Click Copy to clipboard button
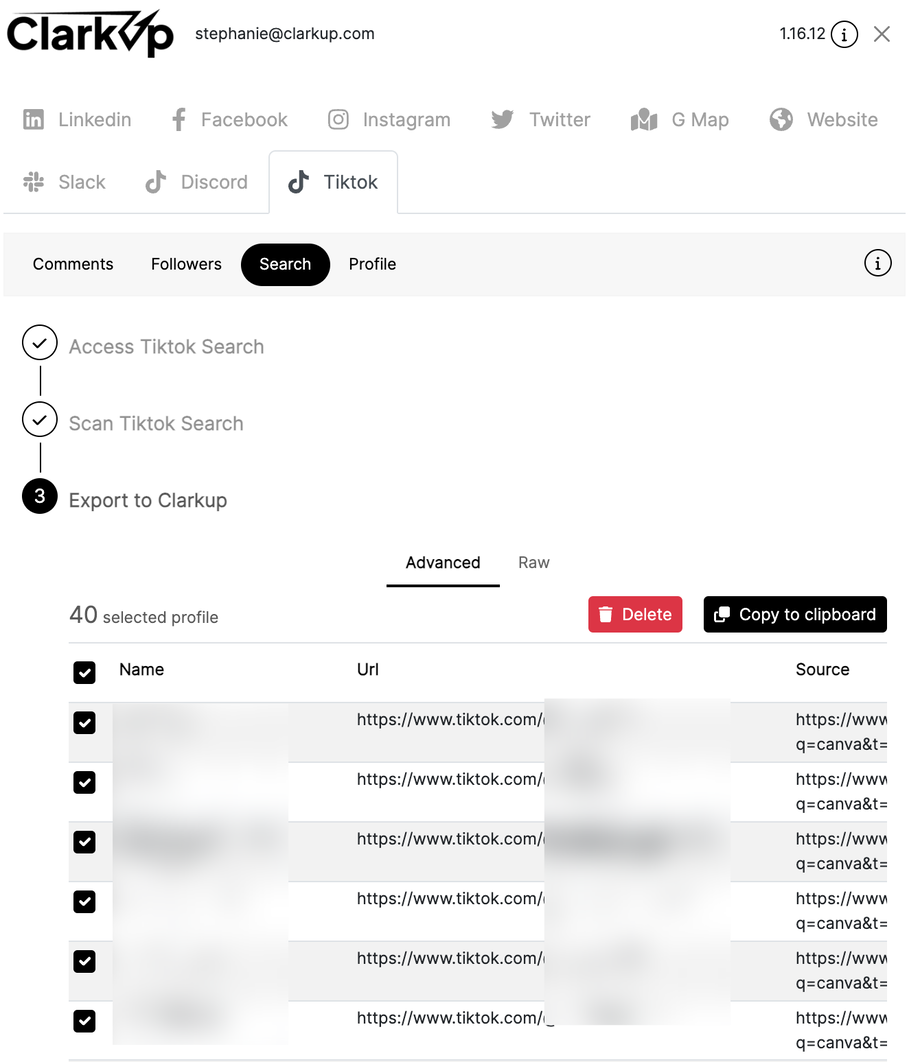The image size is (920, 1062). [x=795, y=614]
